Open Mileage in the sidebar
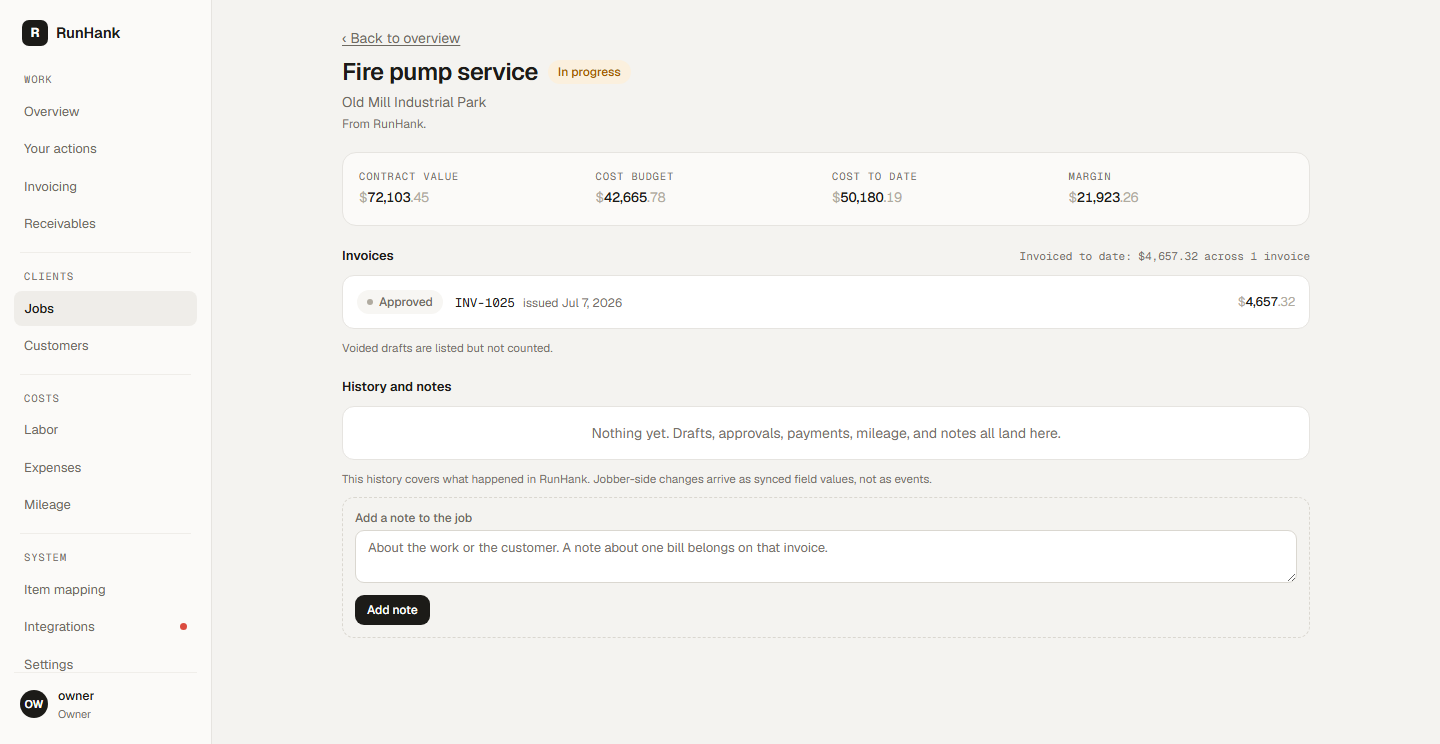The height and width of the screenshot is (744, 1440). [x=105, y=505]
